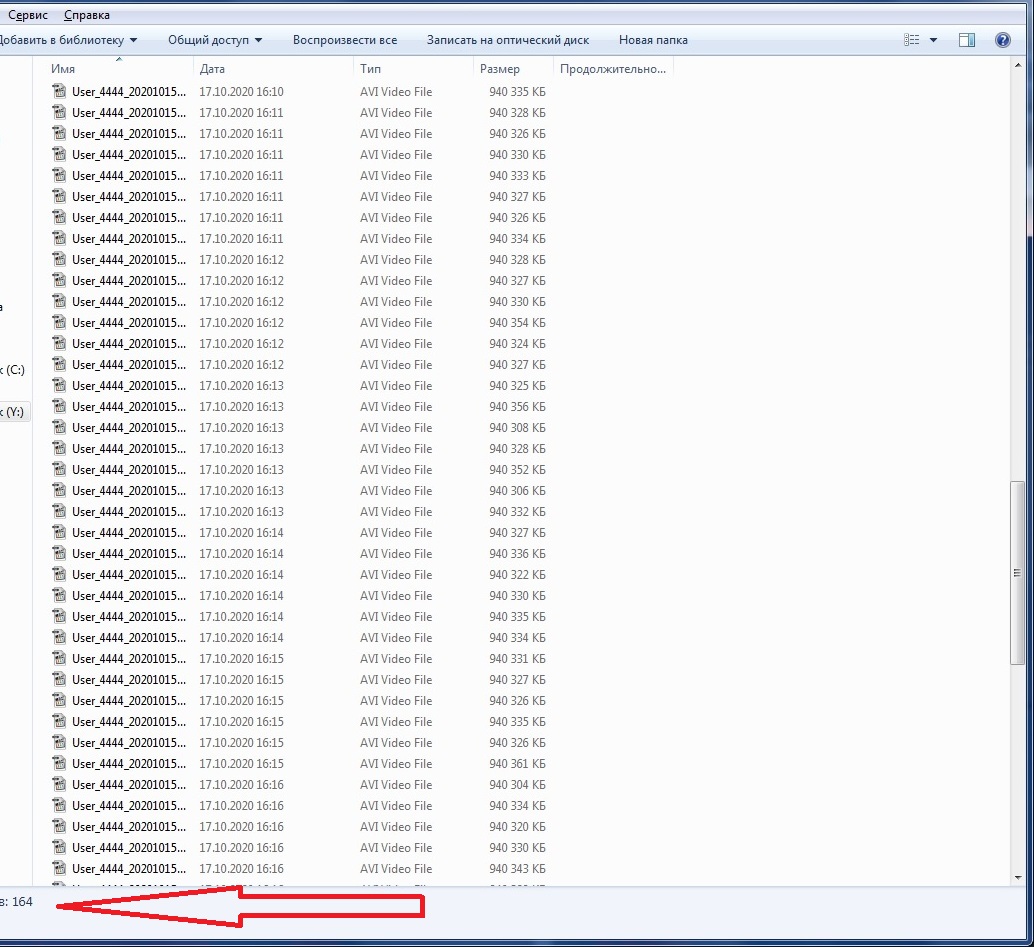
Task: Open the view mode icon in toolbar
Action: pos(911,40)
